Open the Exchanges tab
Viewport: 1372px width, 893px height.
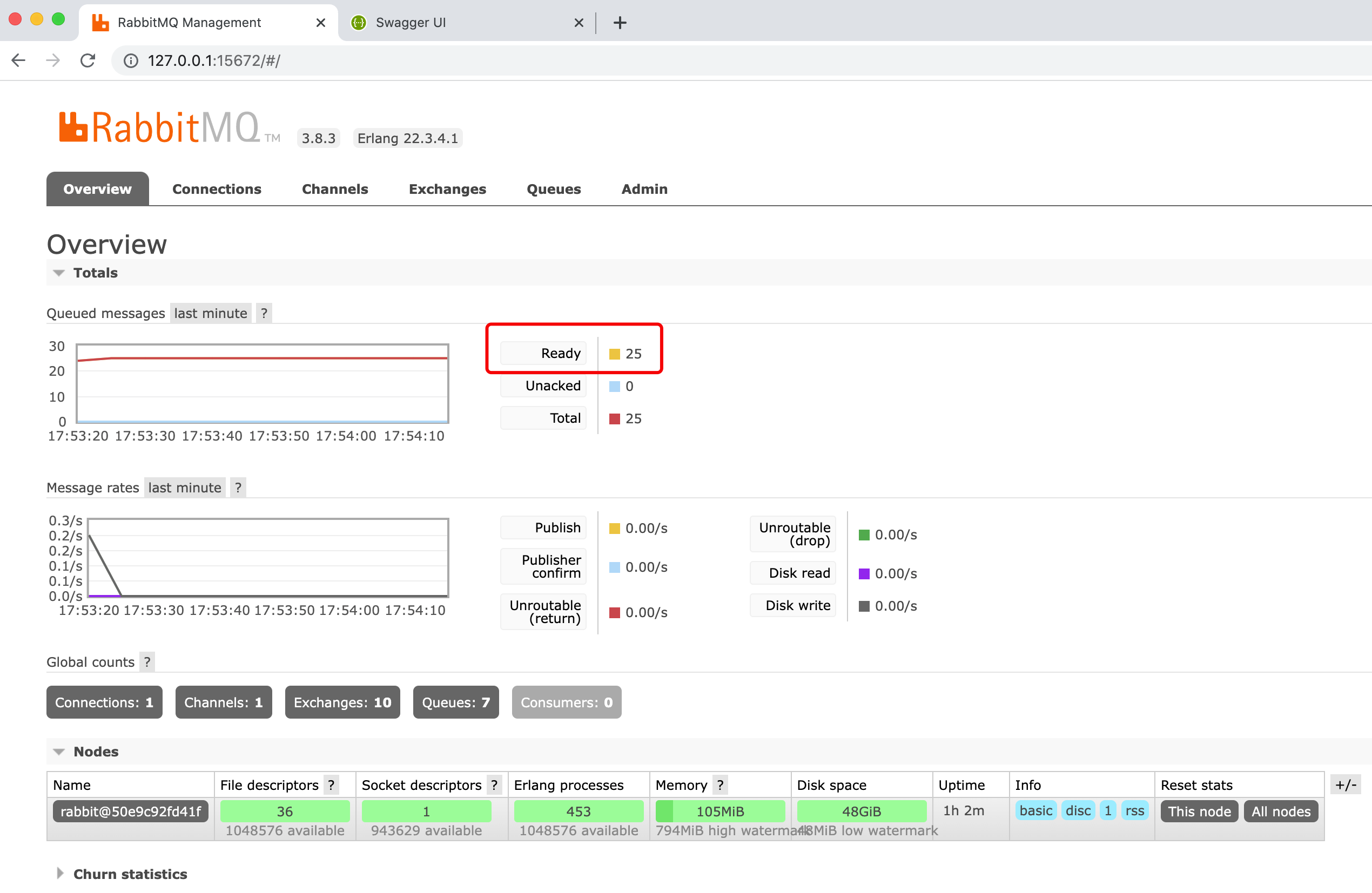coord(447,189)
